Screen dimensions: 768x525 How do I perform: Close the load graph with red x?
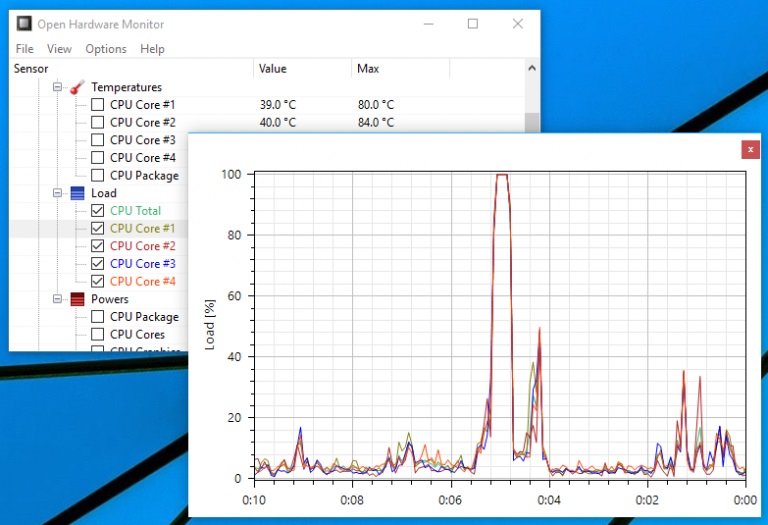tap(750, 149)
